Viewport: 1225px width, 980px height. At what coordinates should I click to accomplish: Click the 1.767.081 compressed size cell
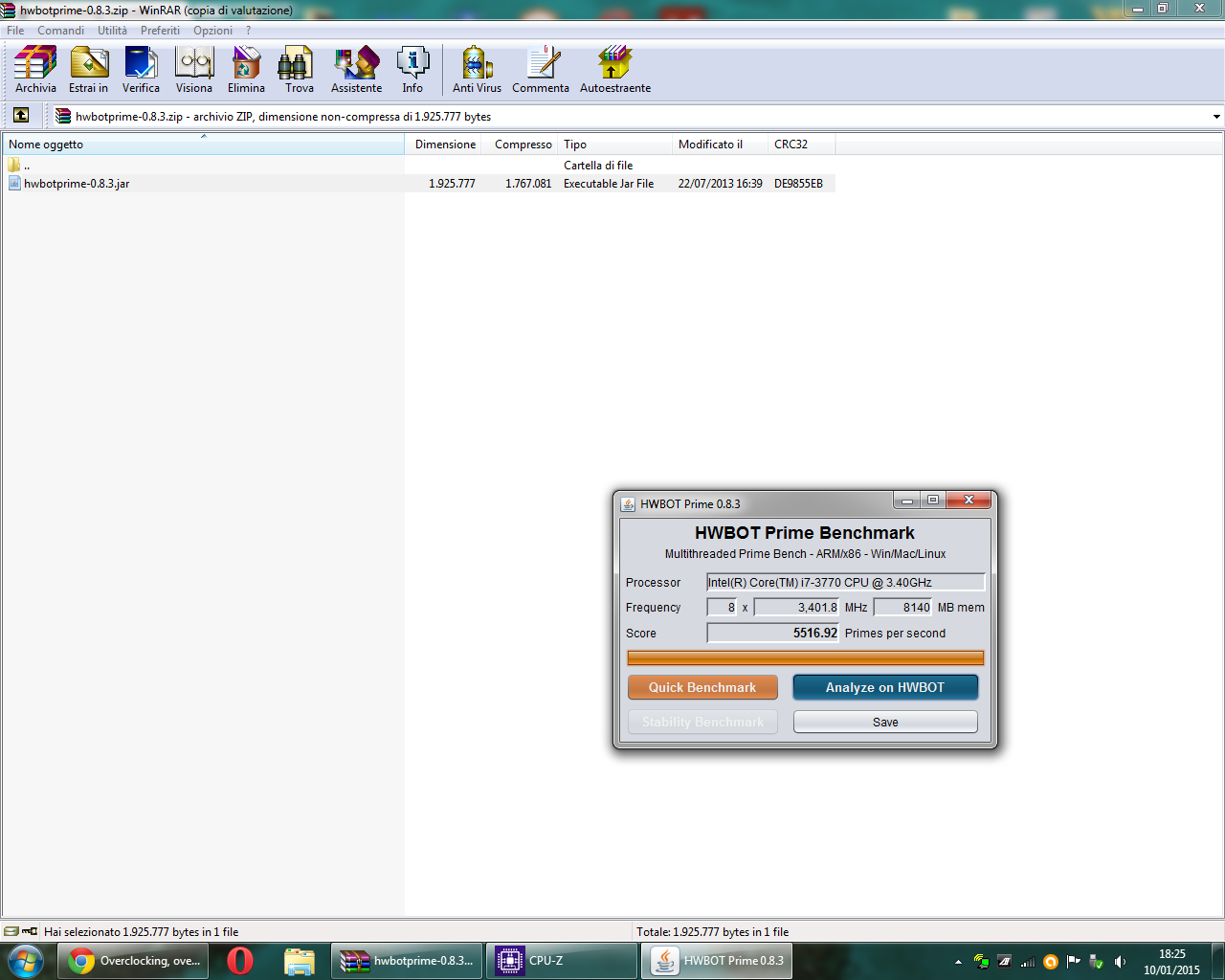tap(528, 184)
